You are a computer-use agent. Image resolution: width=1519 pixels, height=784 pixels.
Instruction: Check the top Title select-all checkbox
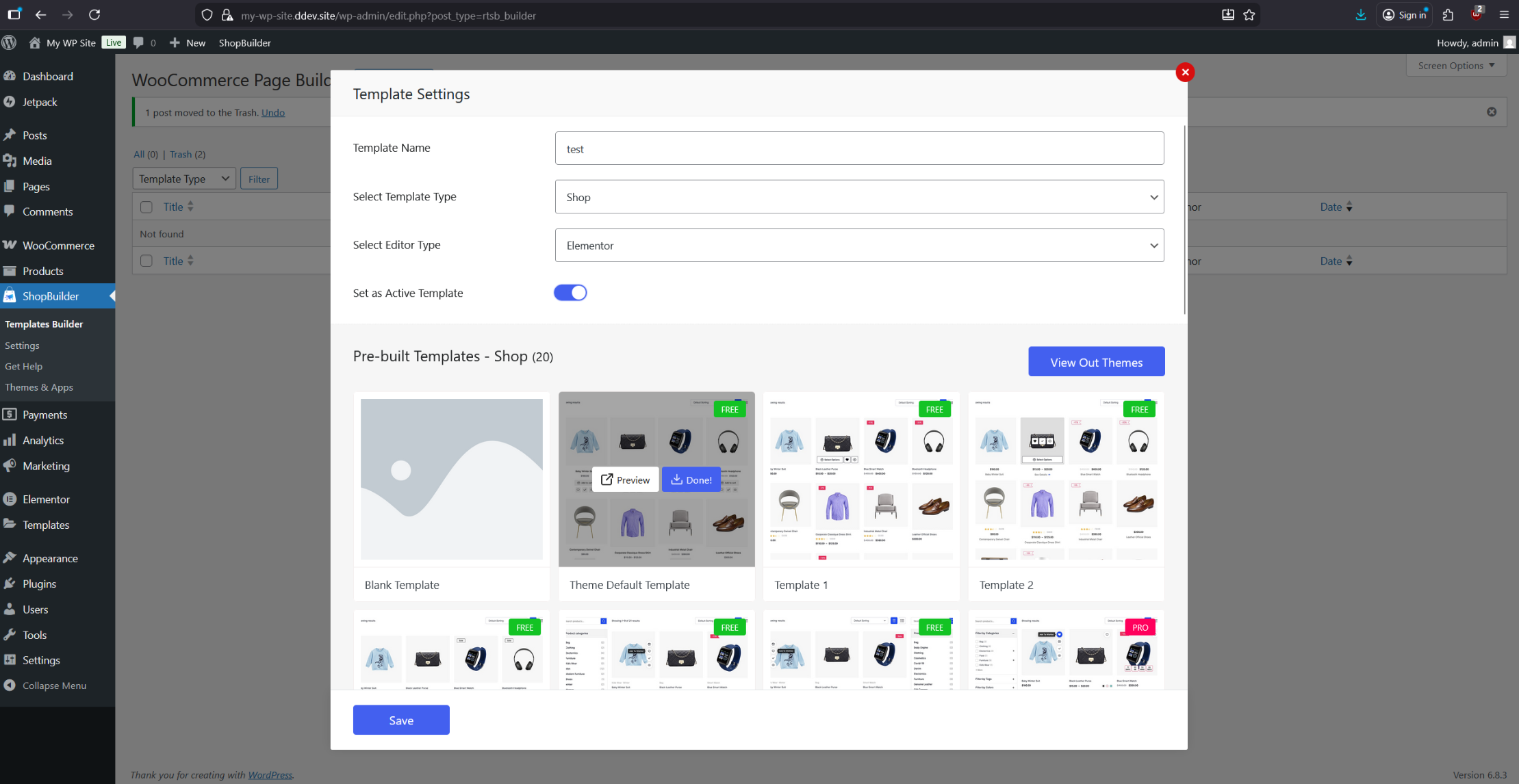click(x=146, y=207)
